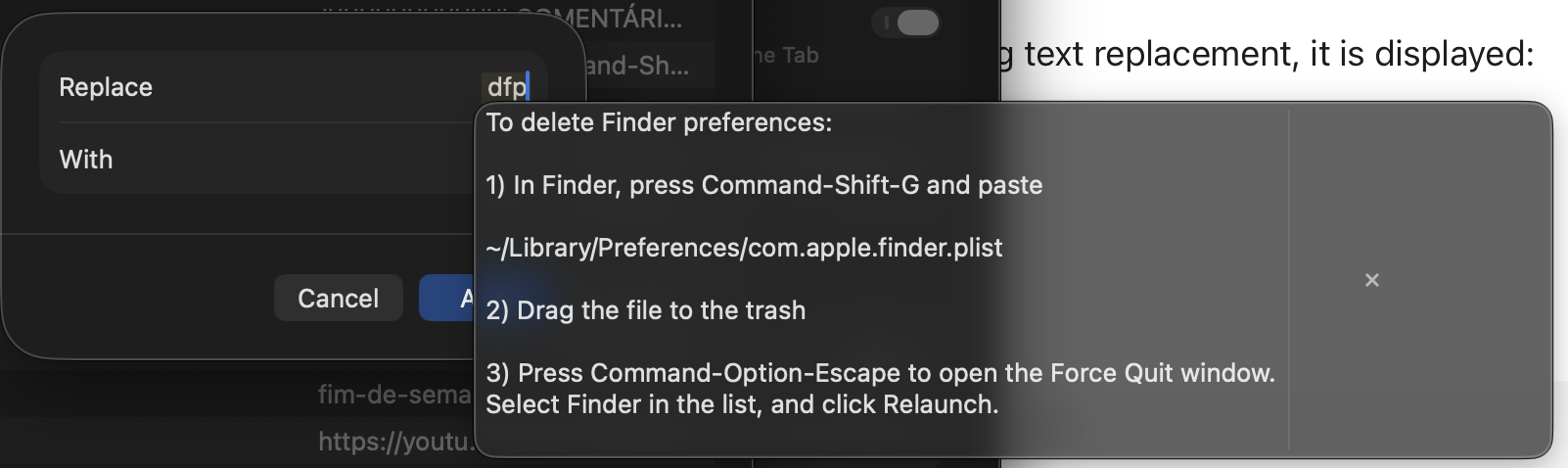Focus the With input field

coord(294,160)
